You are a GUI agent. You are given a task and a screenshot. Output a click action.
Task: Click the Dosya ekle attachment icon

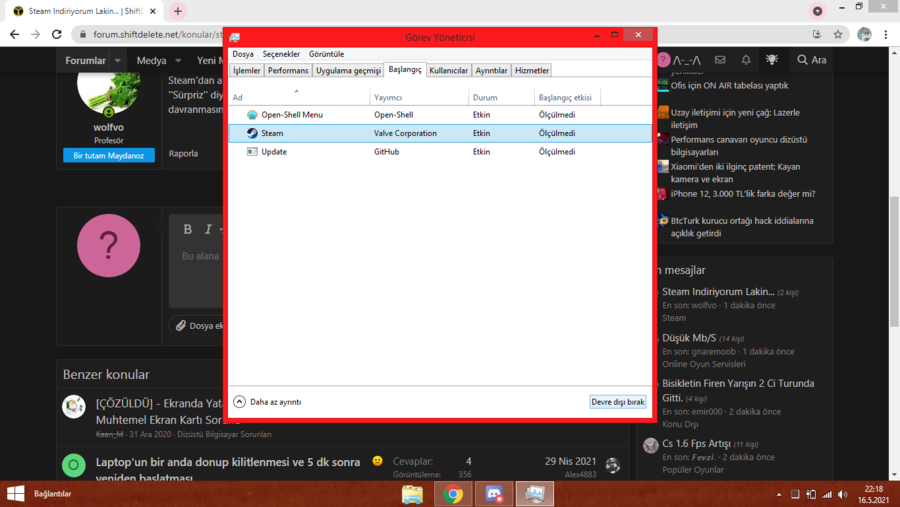(181, 326)
